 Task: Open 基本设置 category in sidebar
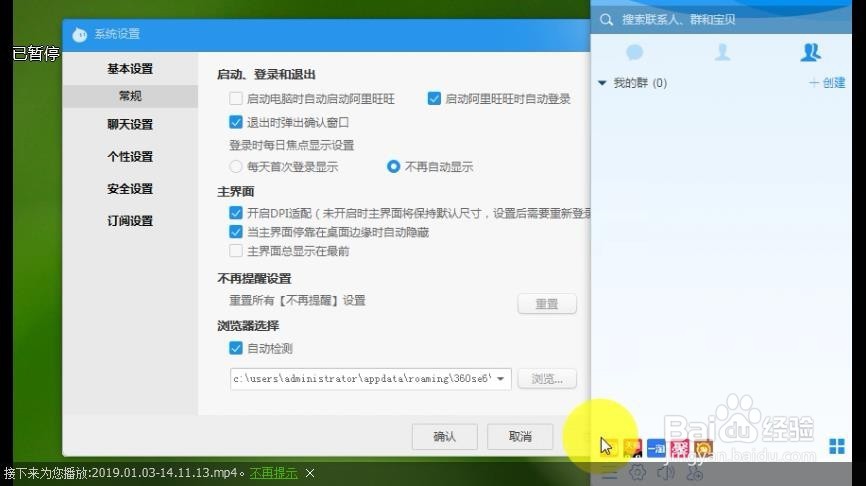coord(130,68)
